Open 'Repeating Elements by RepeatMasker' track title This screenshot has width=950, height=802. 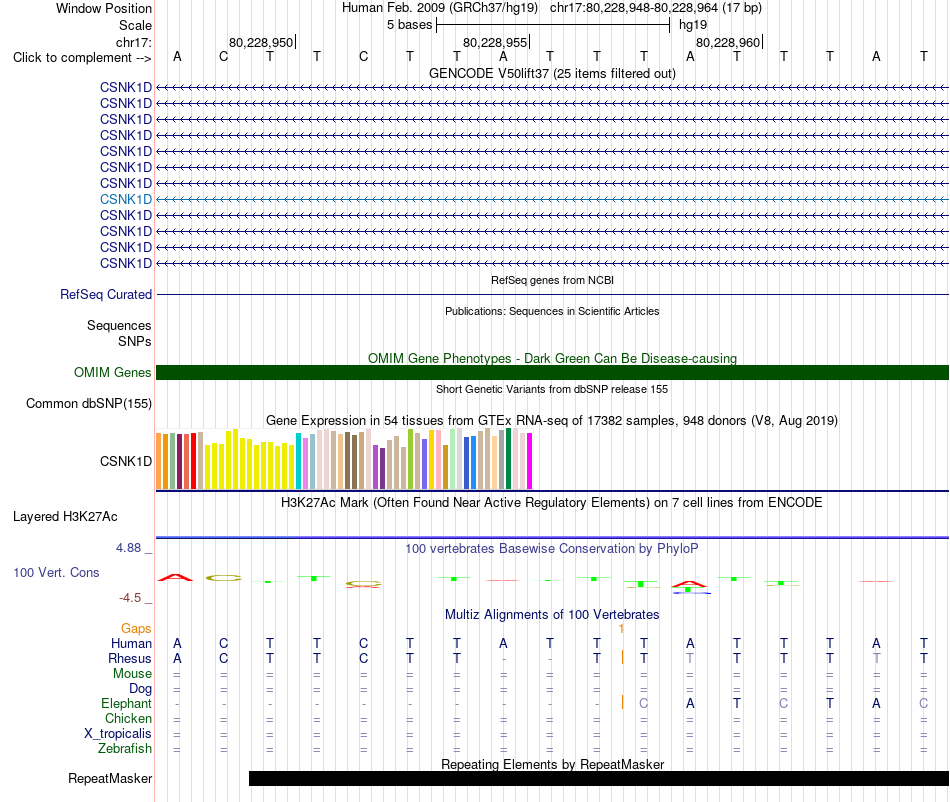point(552,764)
